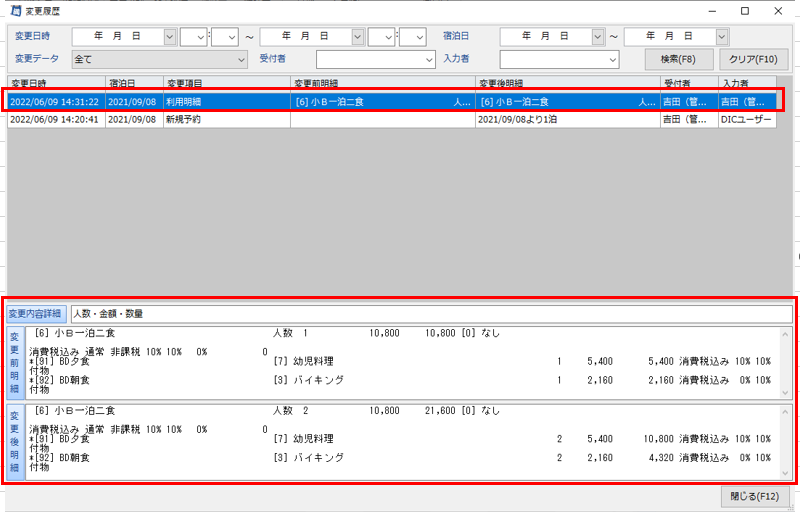Click the クリア(F10) clear button
Screen dimensions: 800x512
click(755, 59)
